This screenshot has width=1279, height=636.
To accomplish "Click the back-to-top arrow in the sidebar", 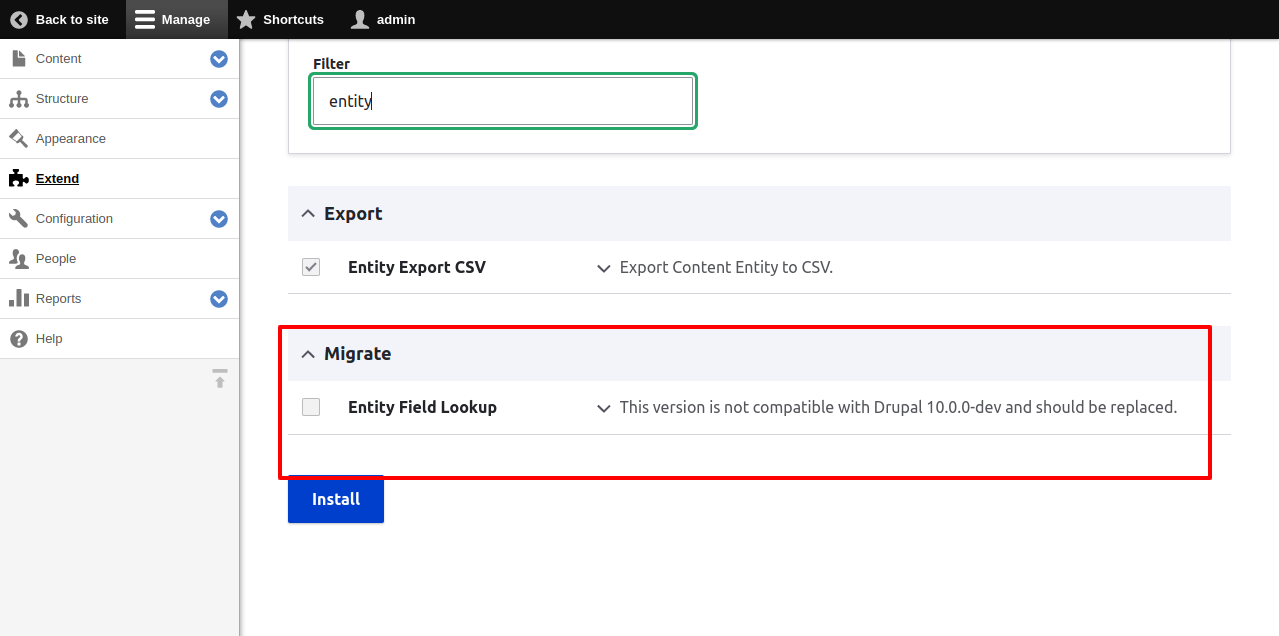I will pyautogui.click(x=219, y=379).
